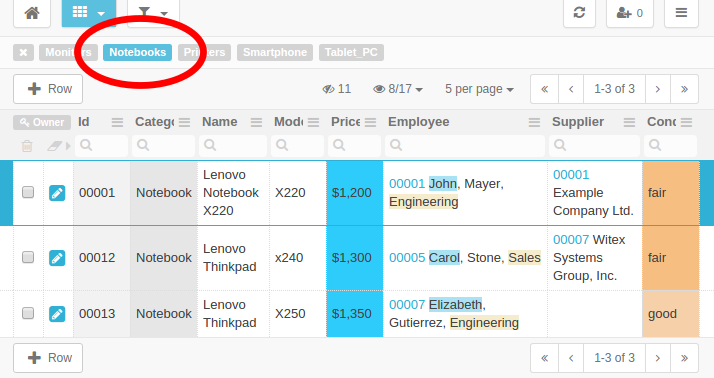Check the checkbox for row 00001
Screen dimensions: 714x378
[x=28, y=192]
